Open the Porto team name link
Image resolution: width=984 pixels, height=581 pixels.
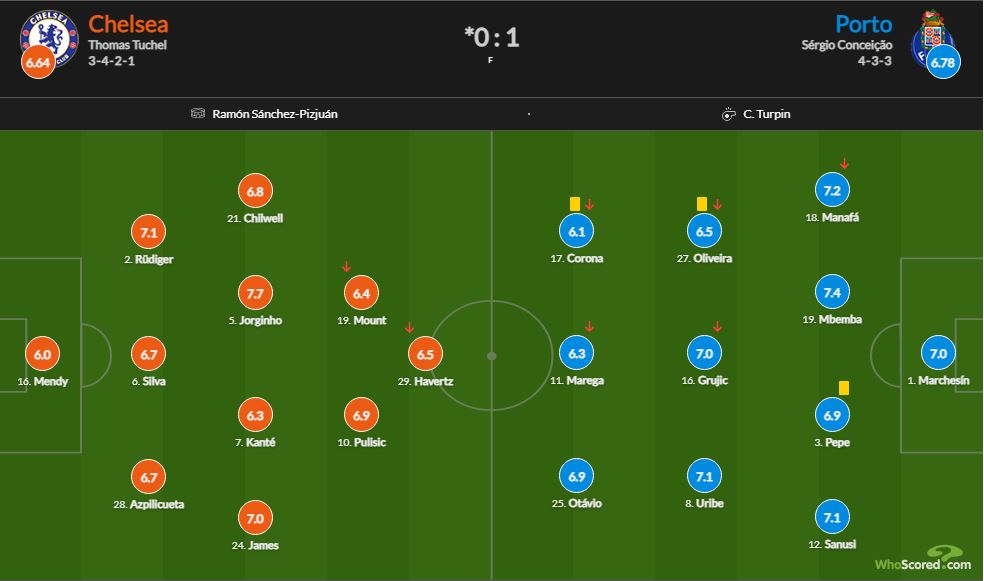[864, 24]
